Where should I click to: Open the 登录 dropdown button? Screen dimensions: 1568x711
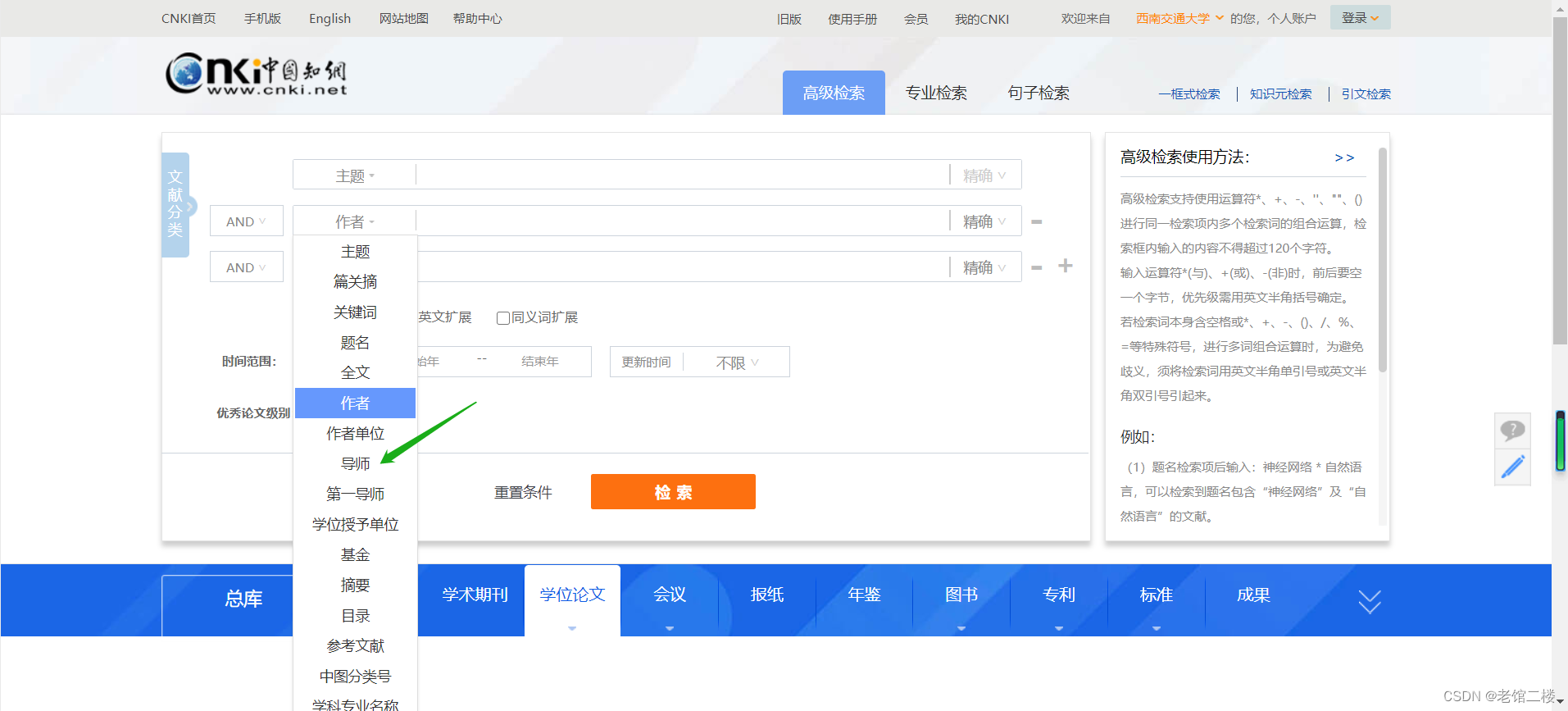pos(1360,18)
